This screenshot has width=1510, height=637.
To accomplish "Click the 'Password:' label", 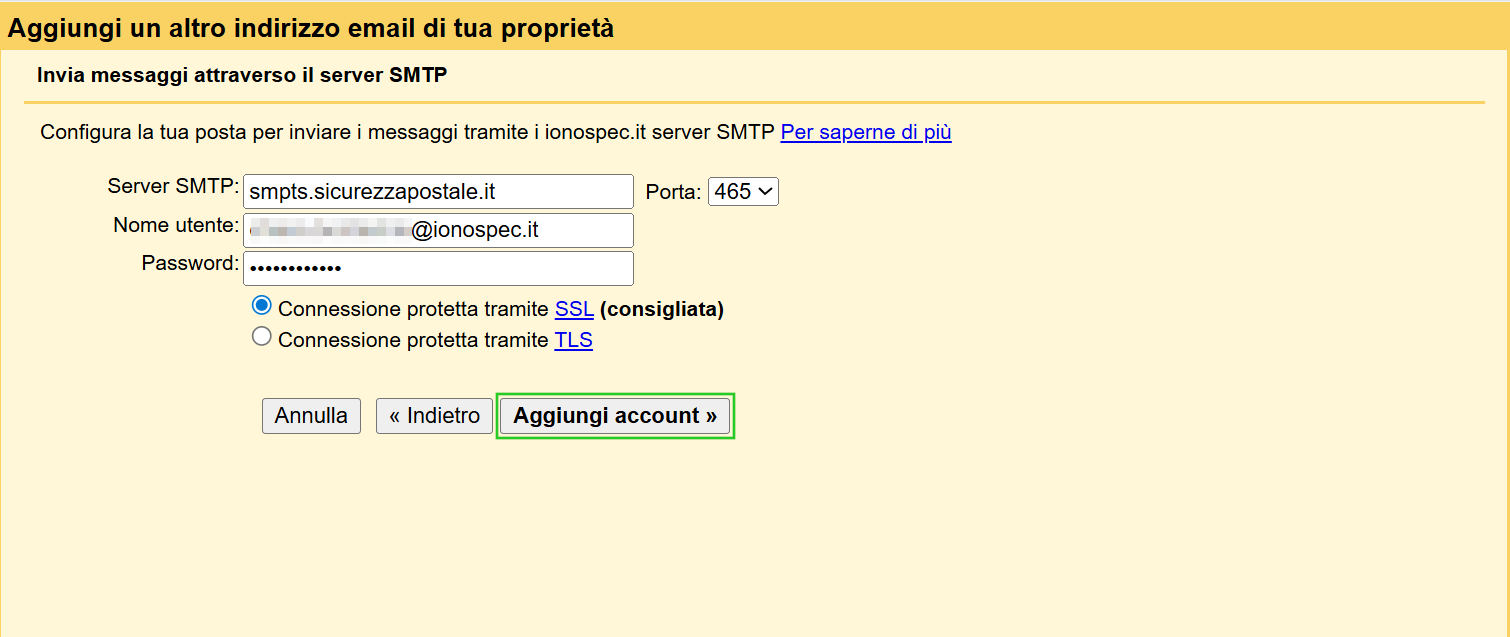I will coord(191,263).
